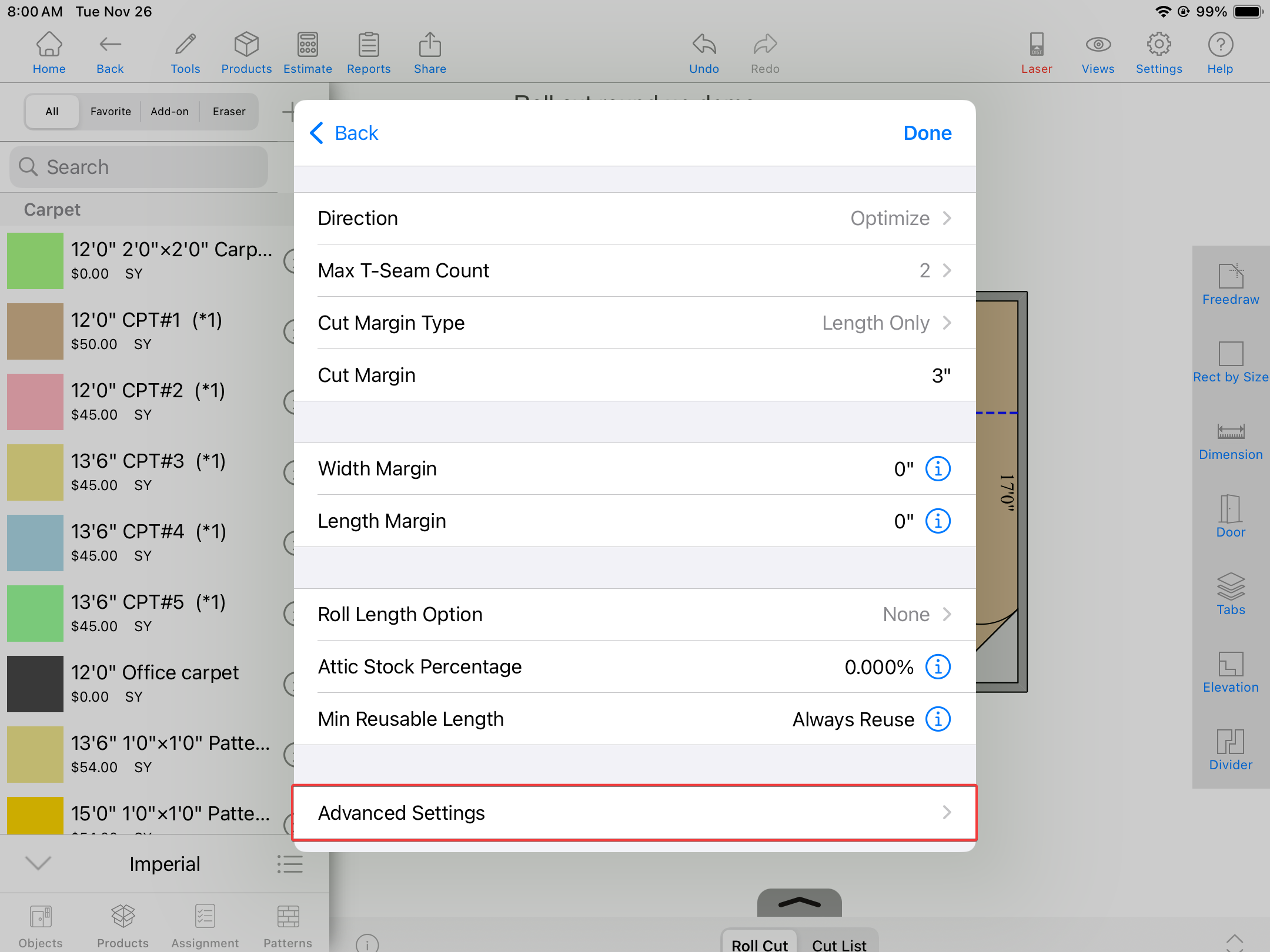1270x952 pixels.
Task: Expand Advanced Settings row
Action: point(635,813)
